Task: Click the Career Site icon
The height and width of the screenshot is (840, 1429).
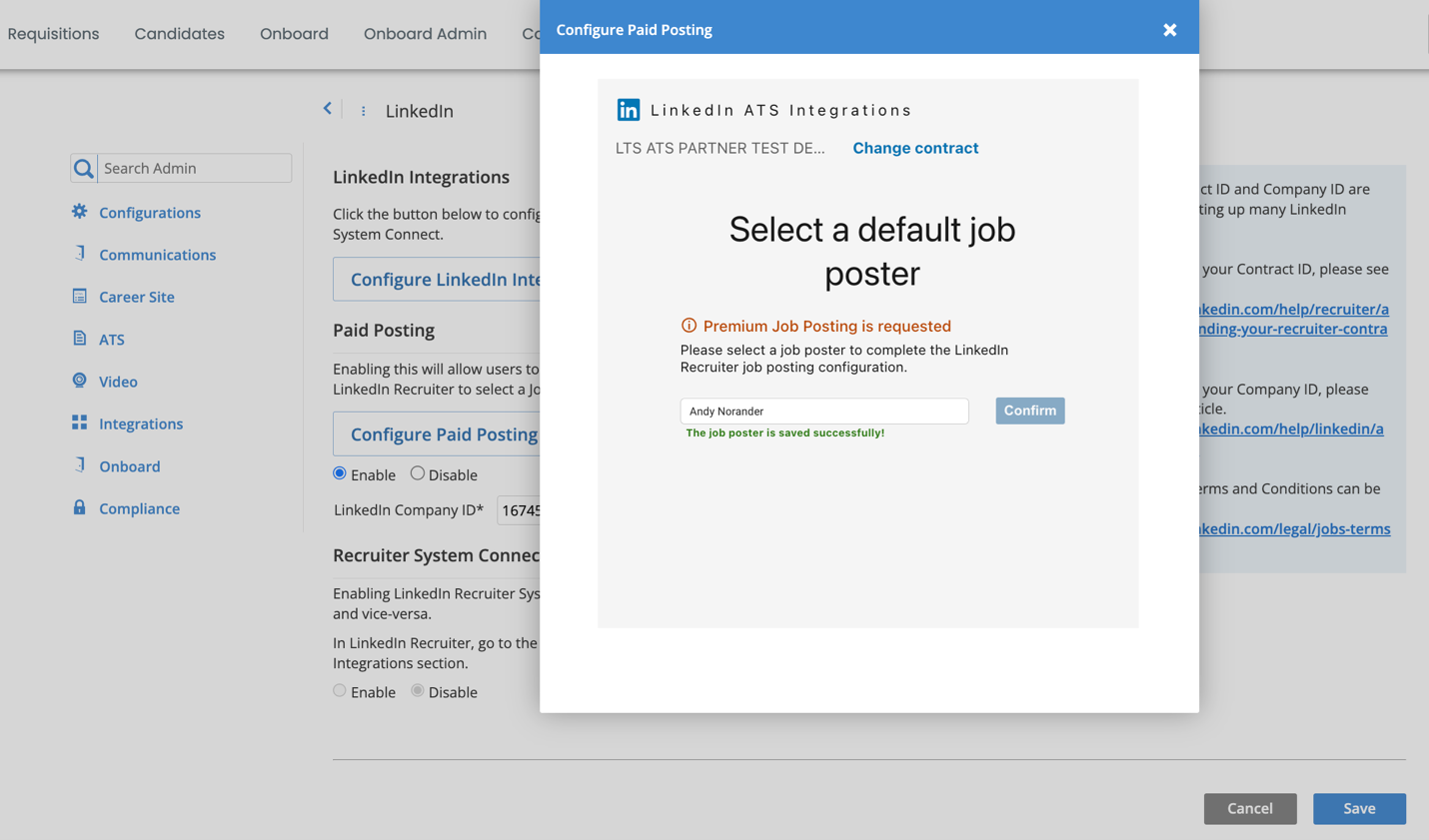Action: 79,296
